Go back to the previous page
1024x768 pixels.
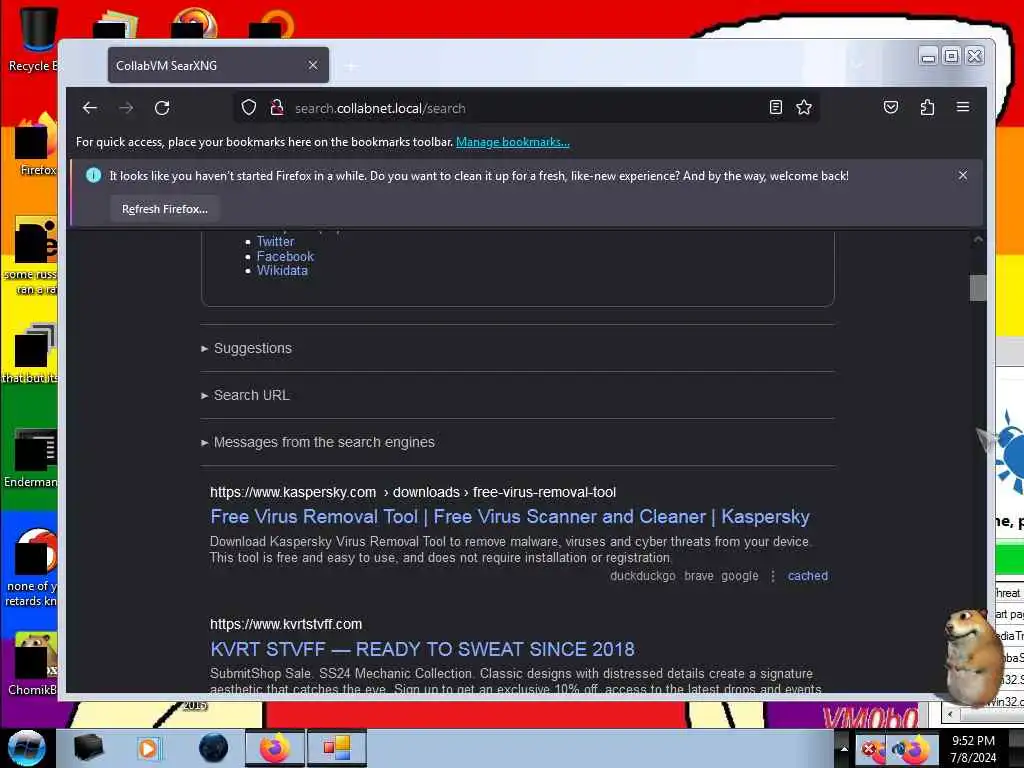90,108
